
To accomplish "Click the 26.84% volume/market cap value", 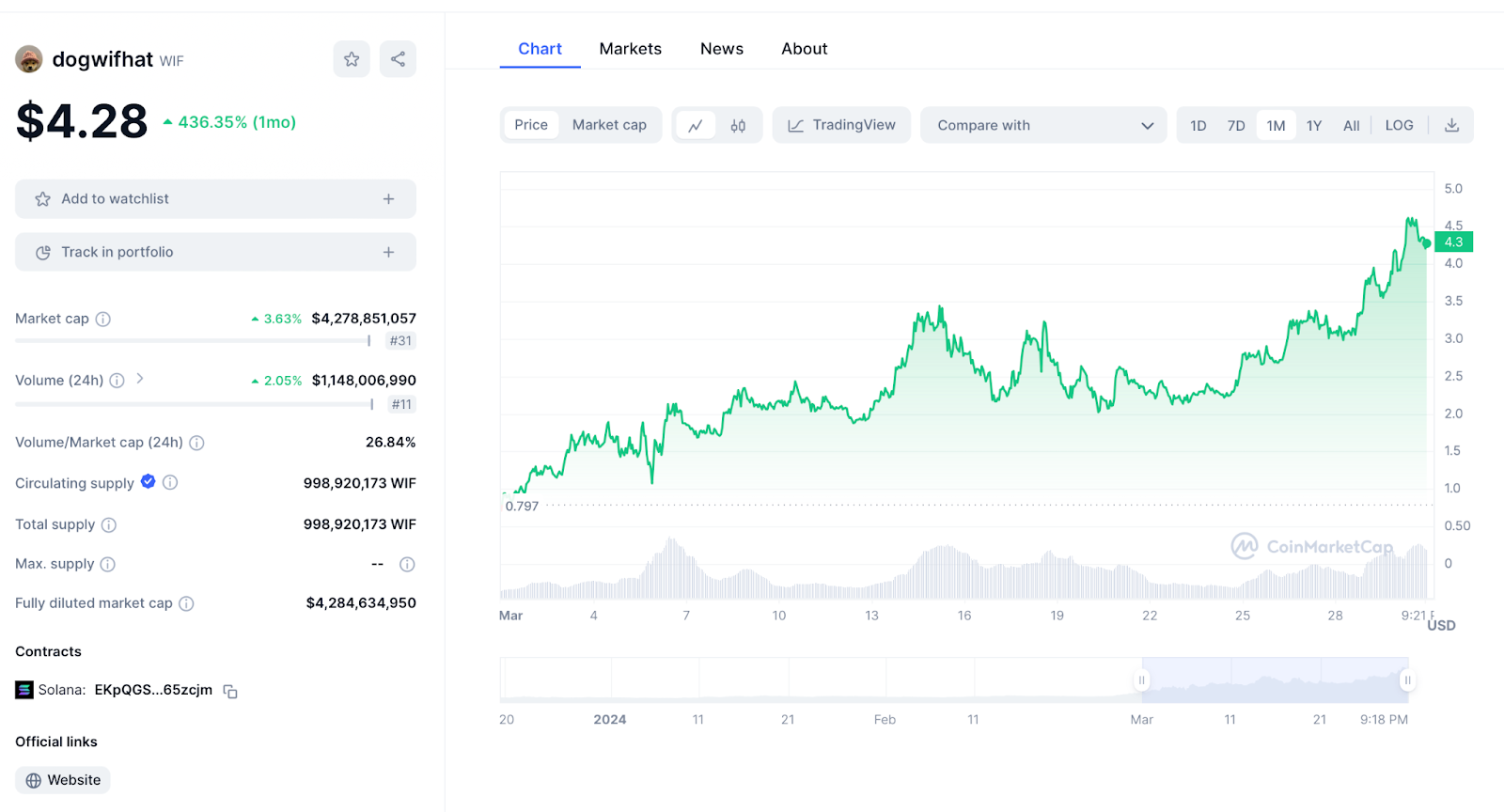I will 391,443.
